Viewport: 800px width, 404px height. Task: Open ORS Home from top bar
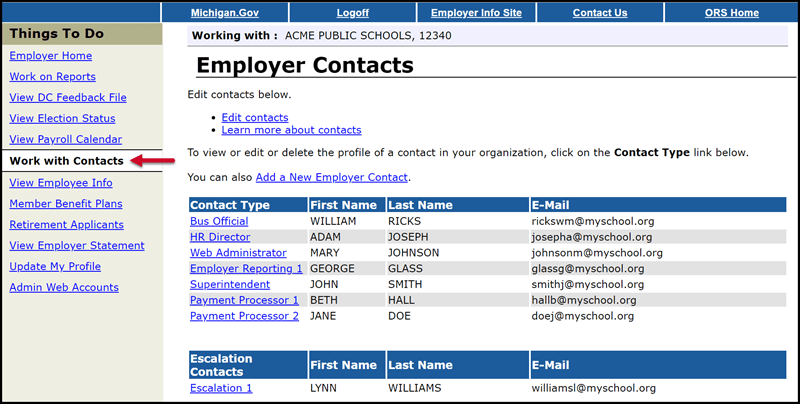coord(729,13)
